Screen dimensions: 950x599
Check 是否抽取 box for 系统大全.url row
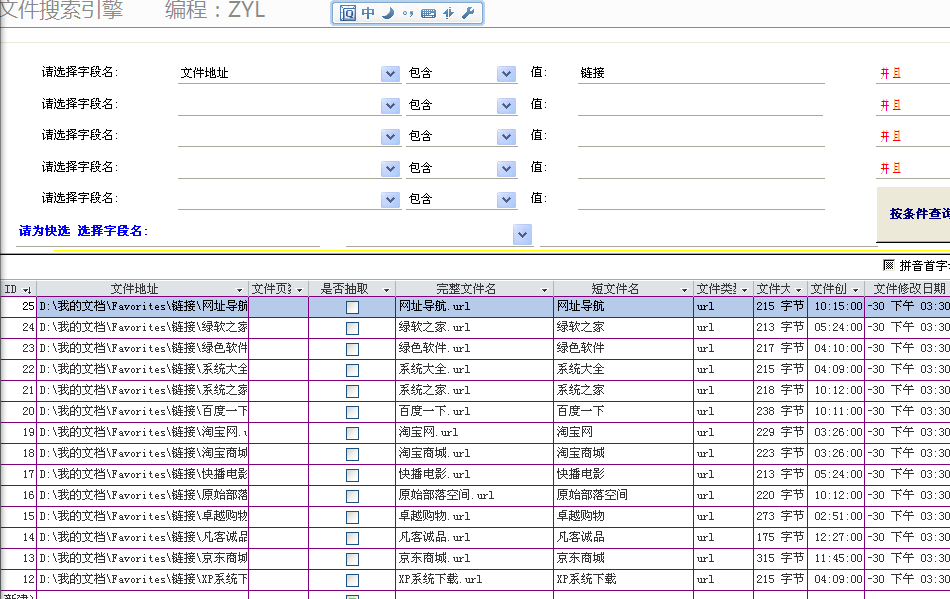pyautogui.click(x=352, y=370)
